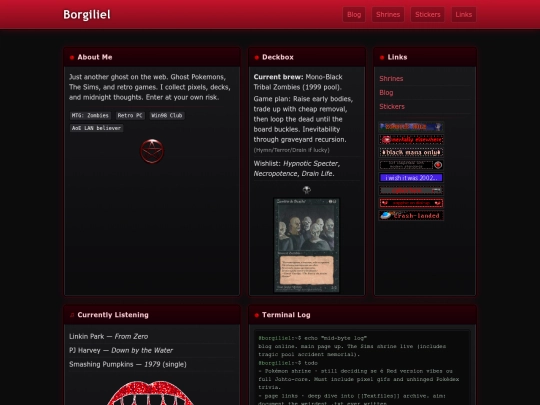Click the grey badge with red text
This screenshot has width=540, height=405.
(x=411, y=190)
